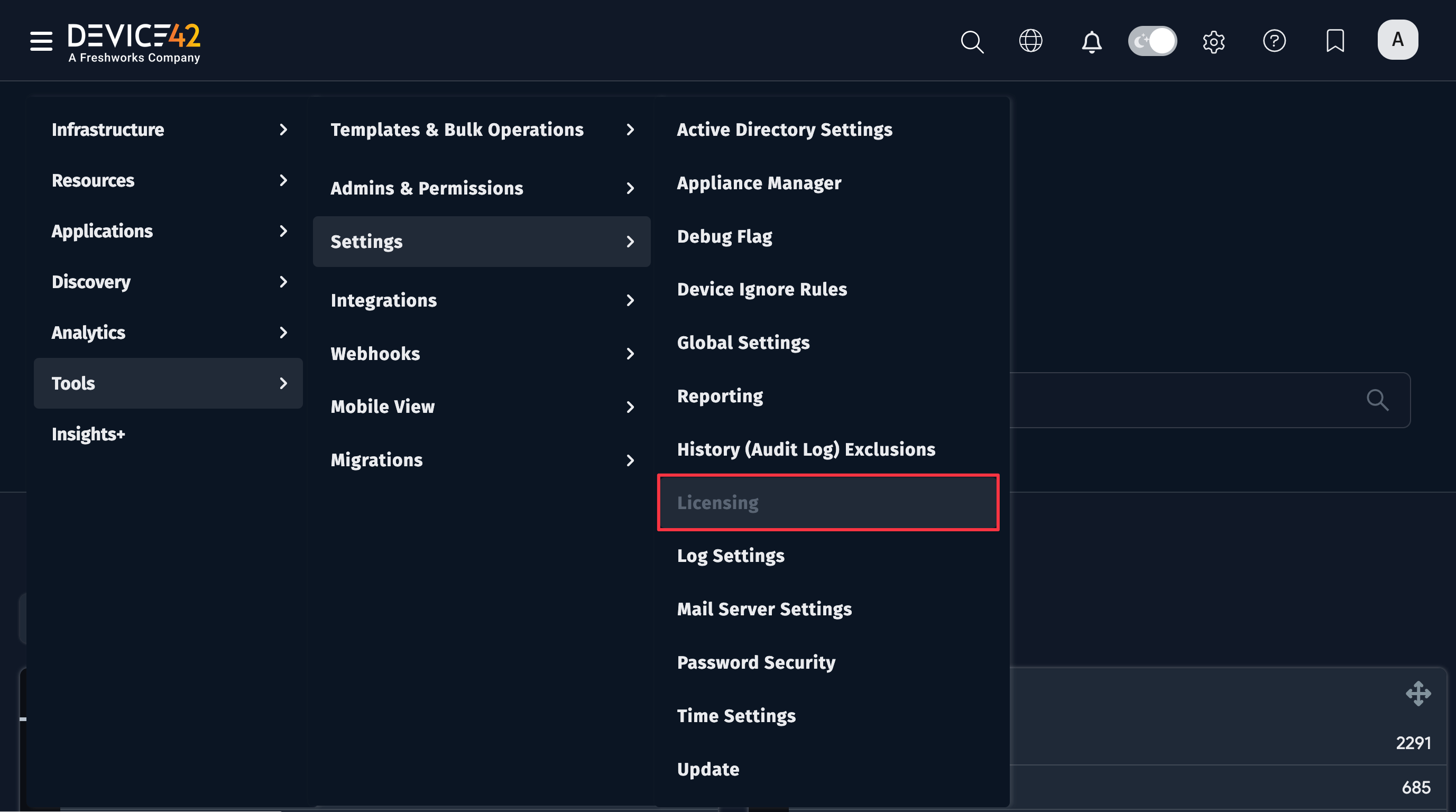Open the settings gear icon

tap(1213, 41)
